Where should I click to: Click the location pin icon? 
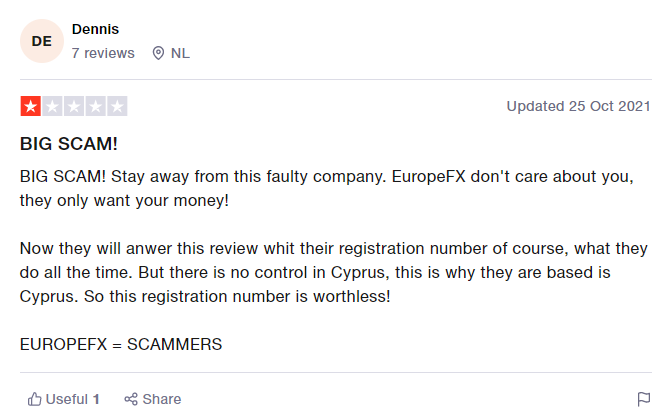click(x=158, y=53)
